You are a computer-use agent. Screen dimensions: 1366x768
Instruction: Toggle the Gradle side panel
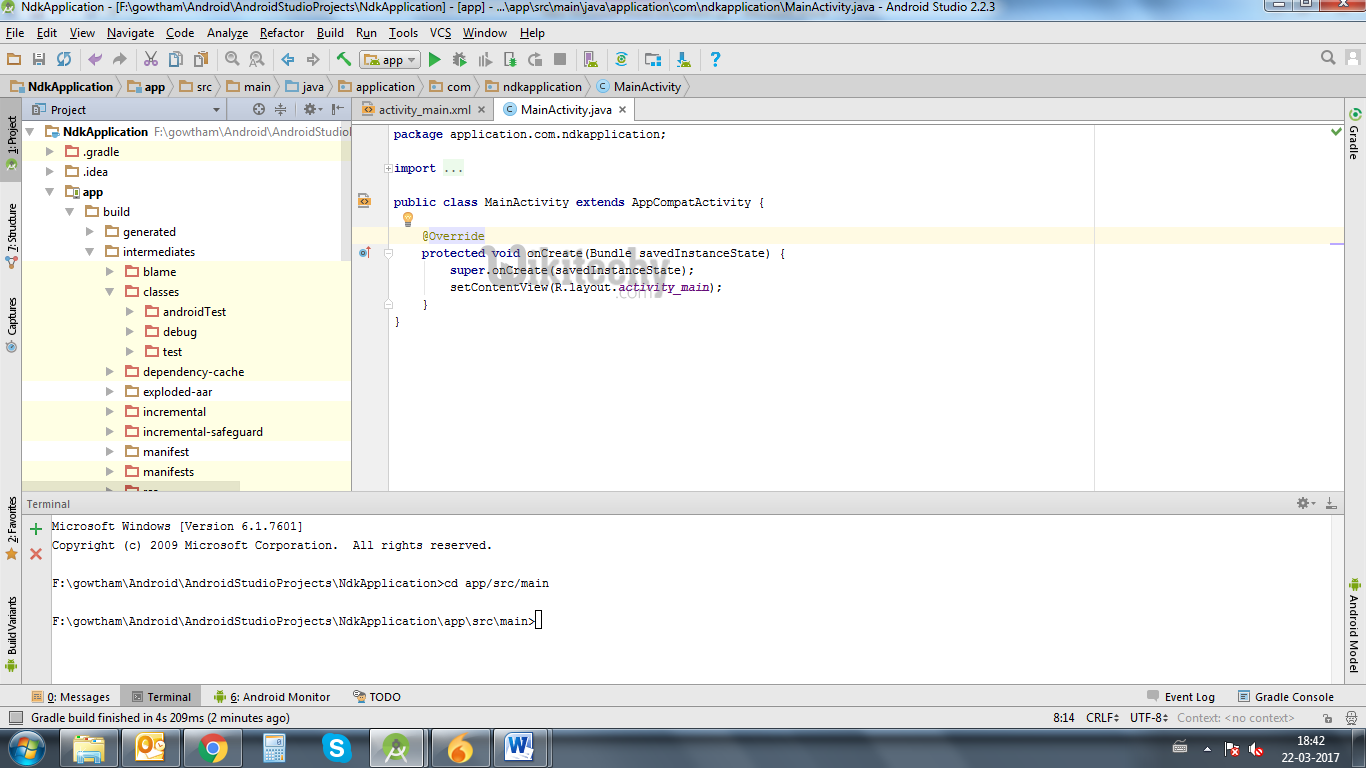tap(1354, 134)
